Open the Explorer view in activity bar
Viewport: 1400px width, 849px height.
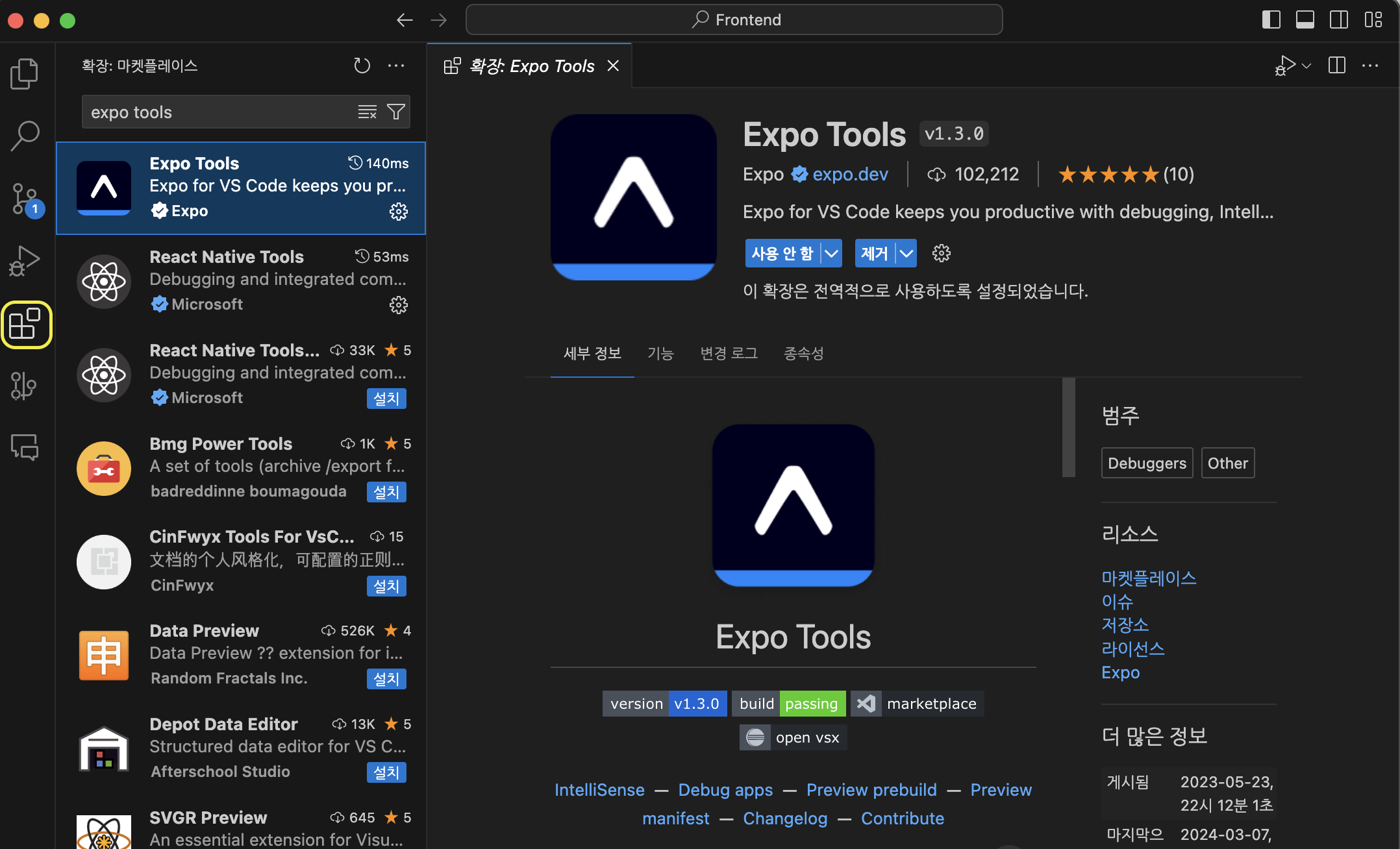pyautogui.click(x=25, y=73)
